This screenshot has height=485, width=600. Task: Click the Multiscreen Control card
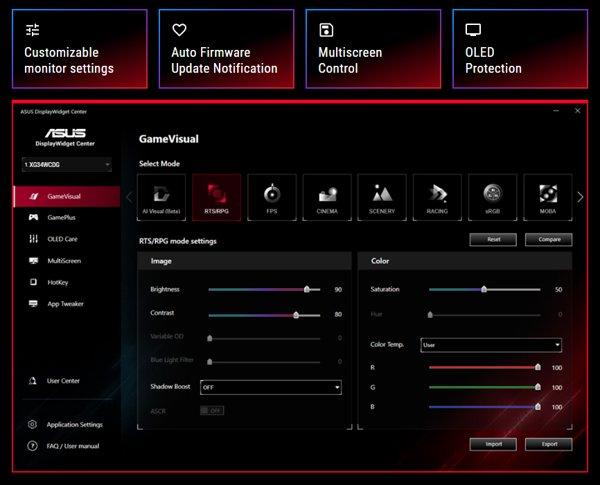click(x=373, y=49)
